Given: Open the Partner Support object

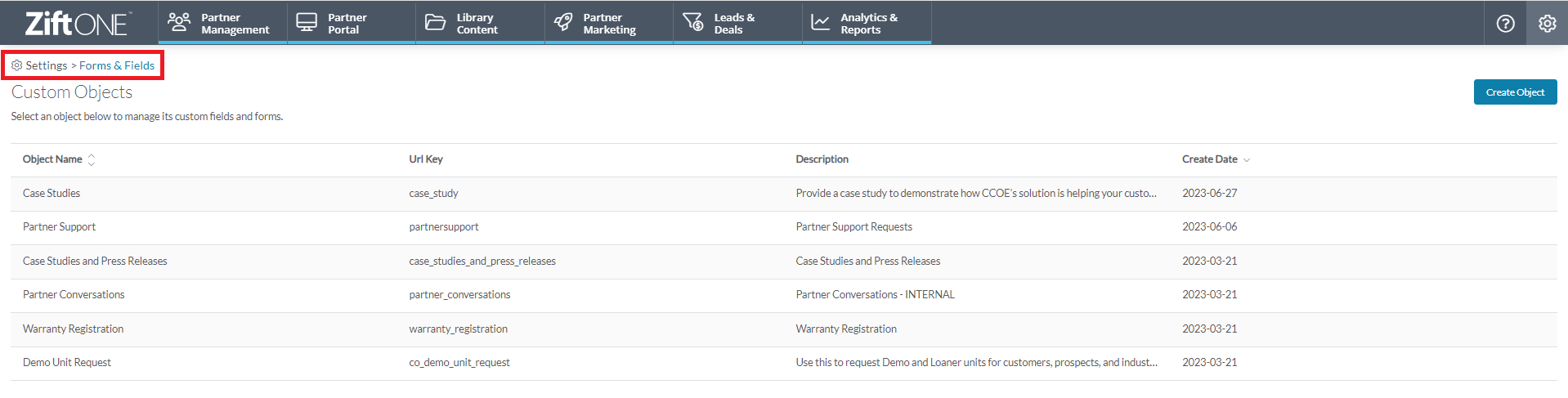Looking at the screenshot, I should coord(59,227).
